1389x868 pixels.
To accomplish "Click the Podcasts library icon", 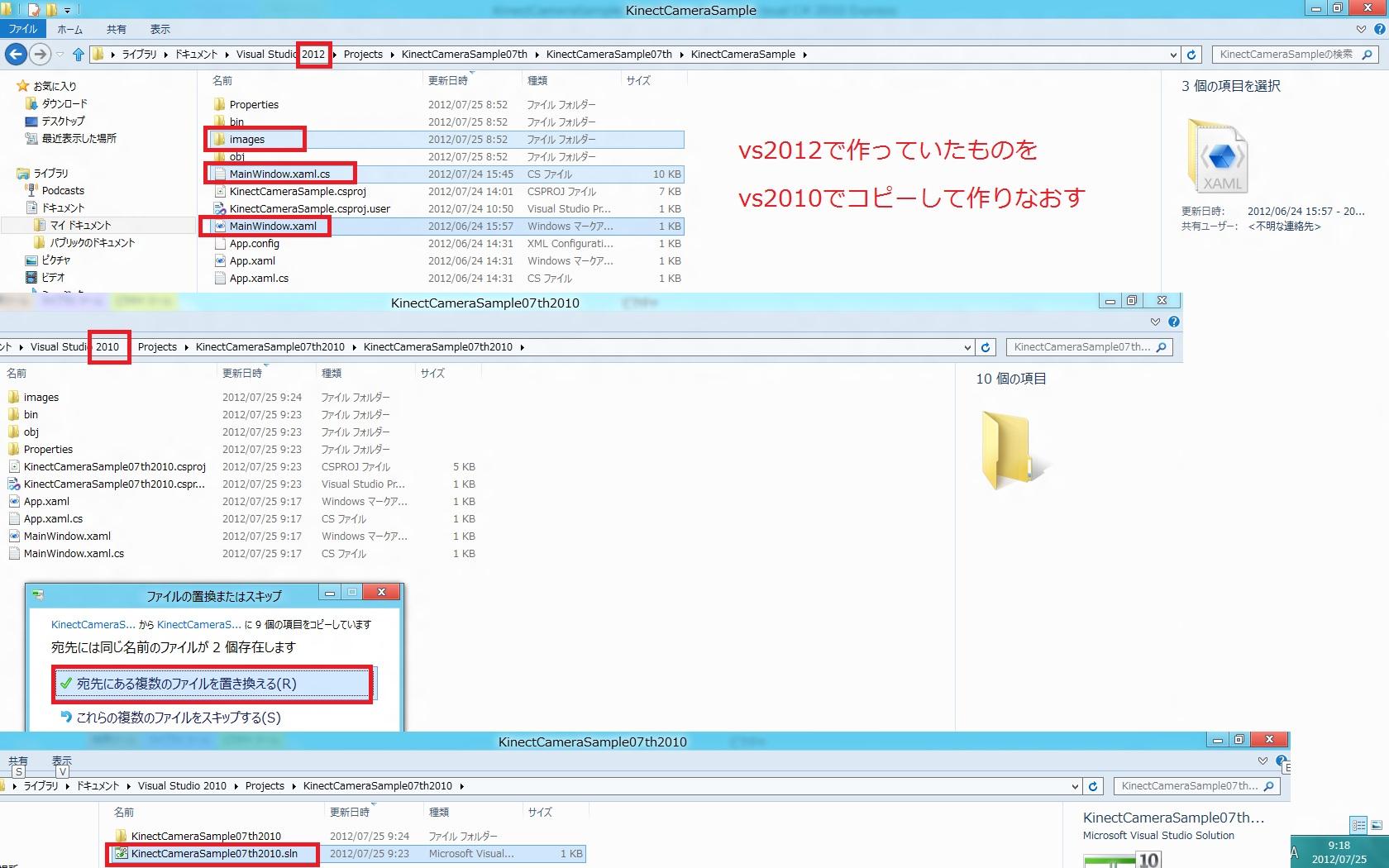I will click(x=32, y=190).
